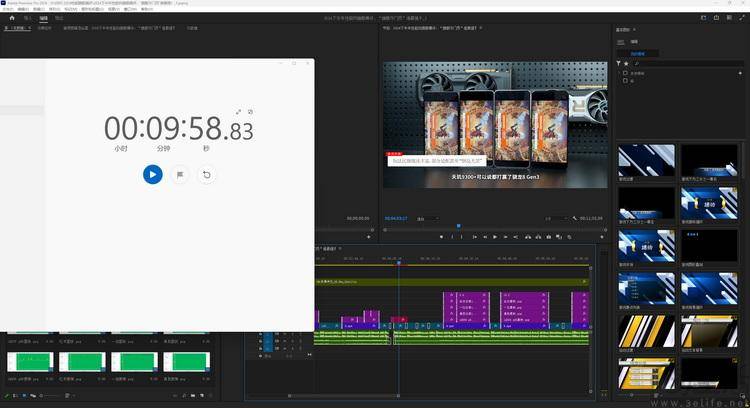
Task: Switch to the Export workspace tab
Action: [59, 18]
